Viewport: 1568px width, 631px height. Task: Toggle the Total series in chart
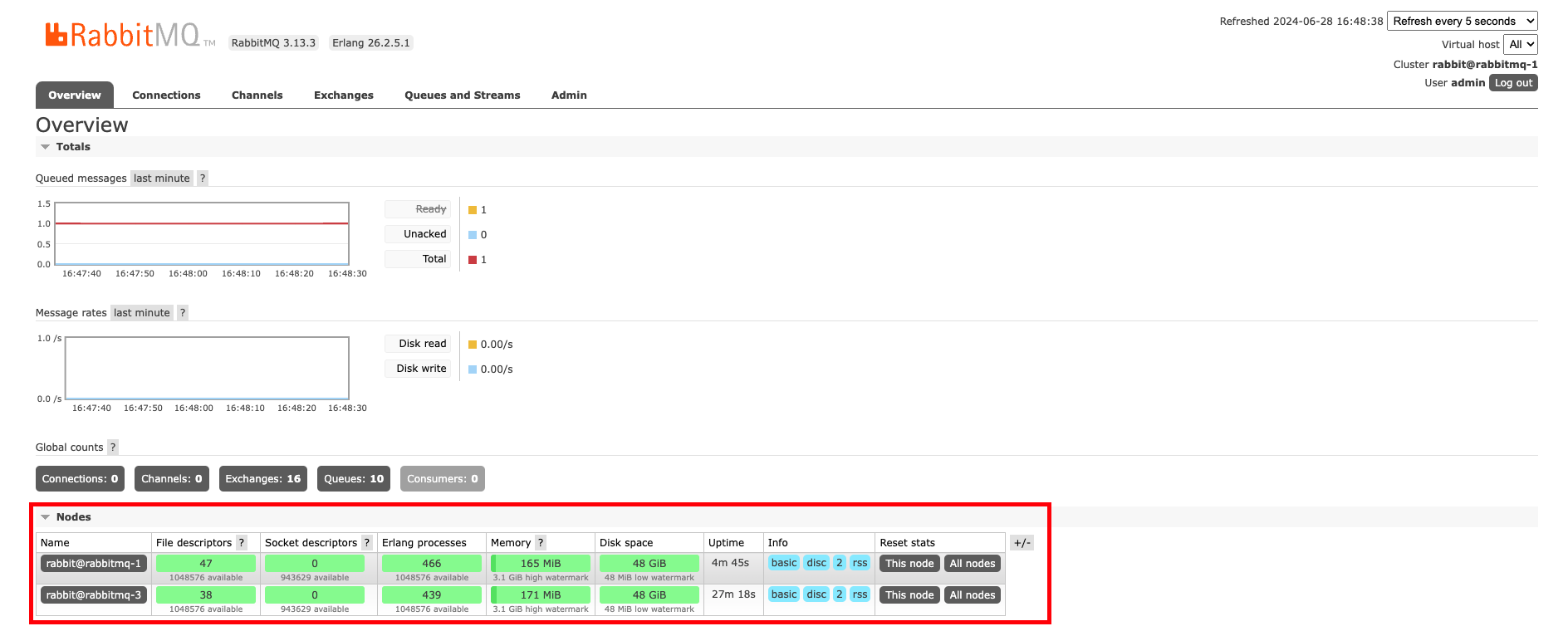click(417, 259)
